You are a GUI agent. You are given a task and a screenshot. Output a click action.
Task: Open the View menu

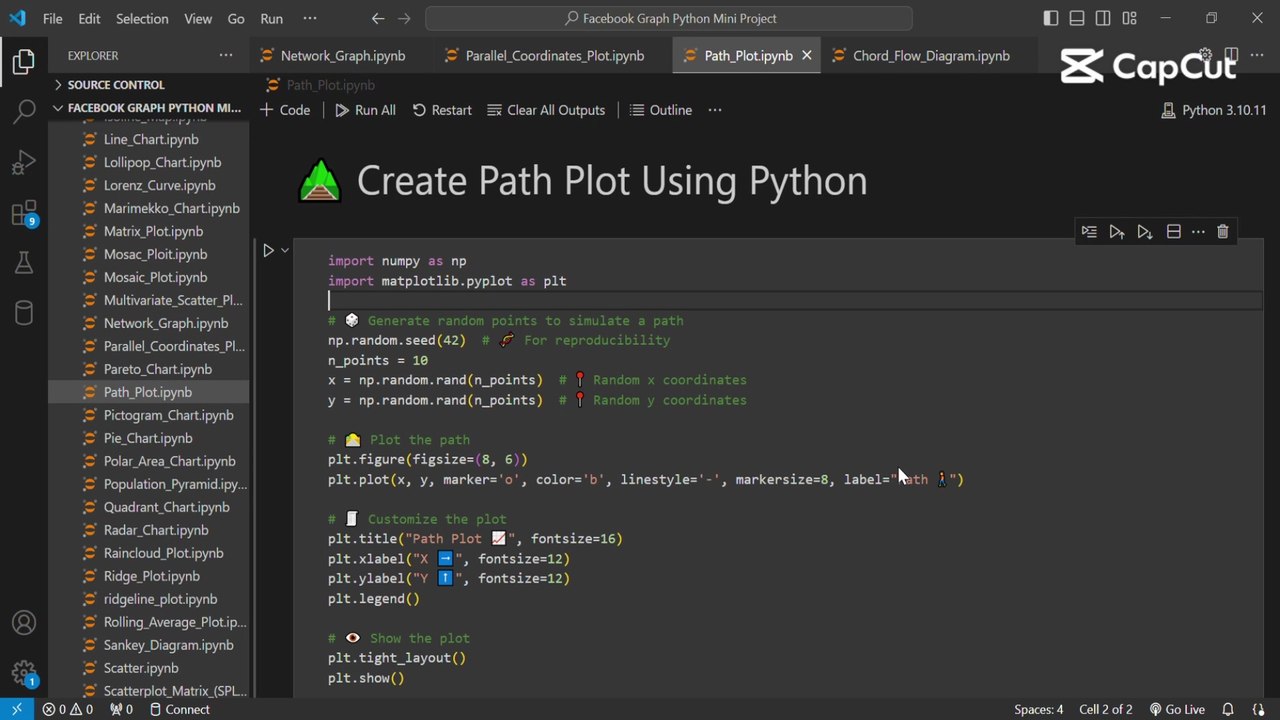tap(198, 18)
